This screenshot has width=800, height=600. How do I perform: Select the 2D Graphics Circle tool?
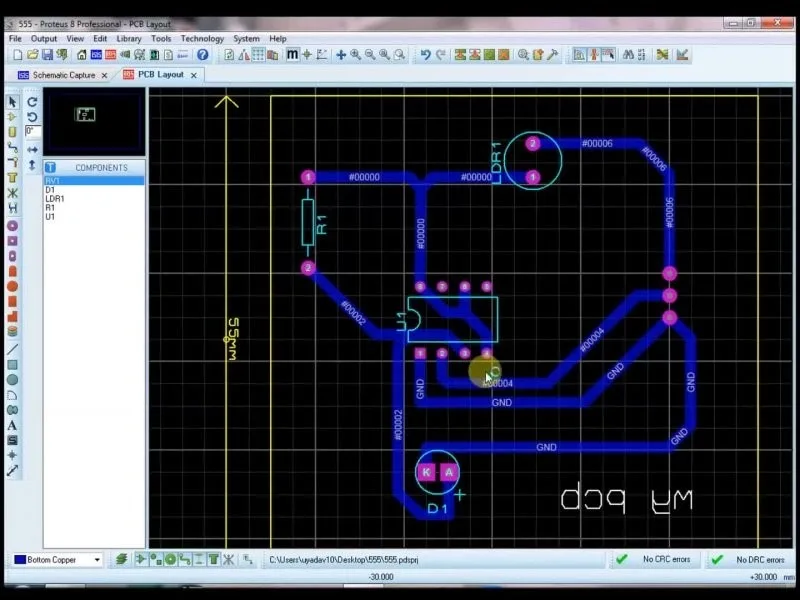12,380
